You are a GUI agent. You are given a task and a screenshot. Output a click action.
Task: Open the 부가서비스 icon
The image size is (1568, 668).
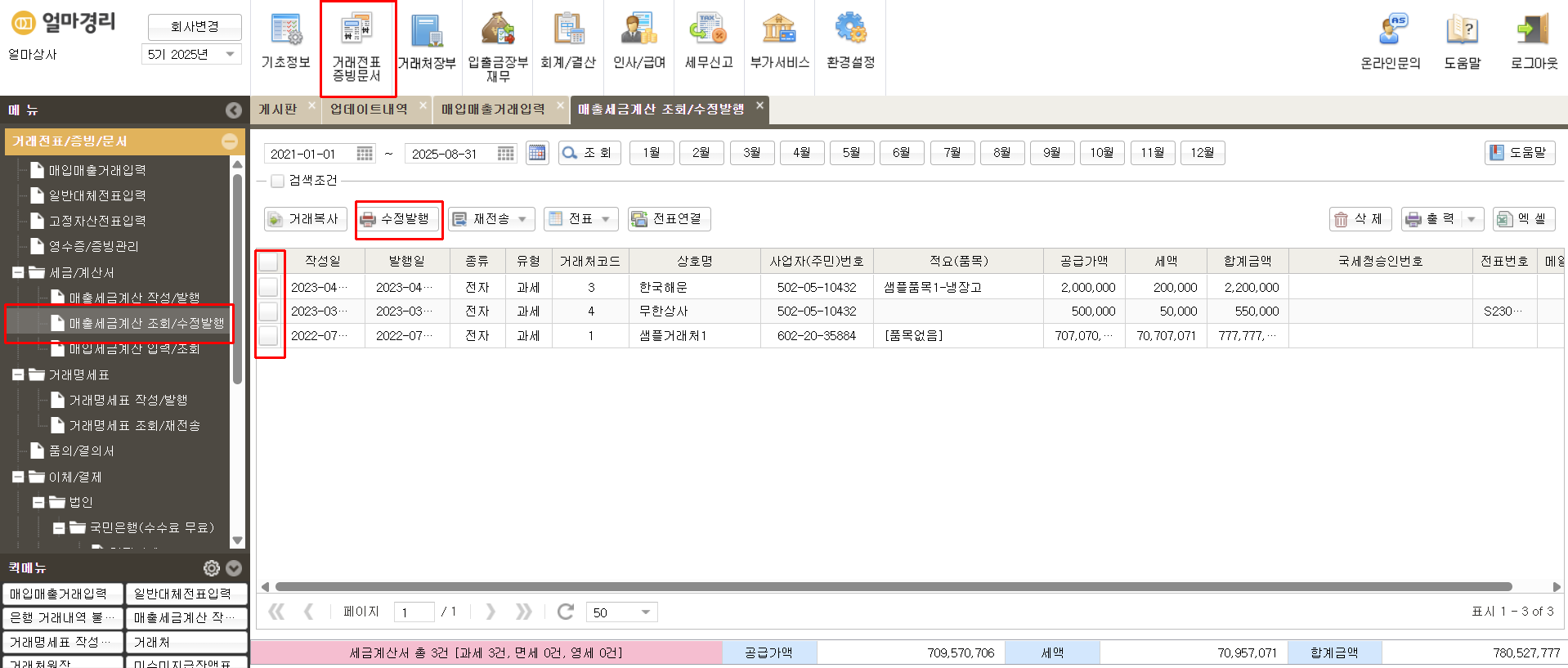[780, 41]
